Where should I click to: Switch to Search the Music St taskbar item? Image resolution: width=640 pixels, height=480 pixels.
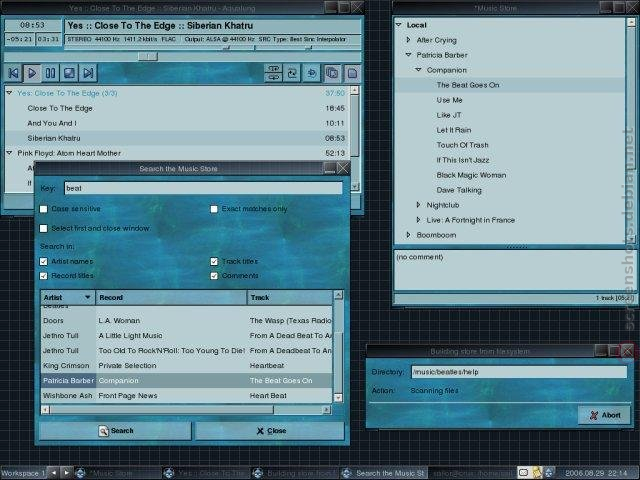pos(383,473)
